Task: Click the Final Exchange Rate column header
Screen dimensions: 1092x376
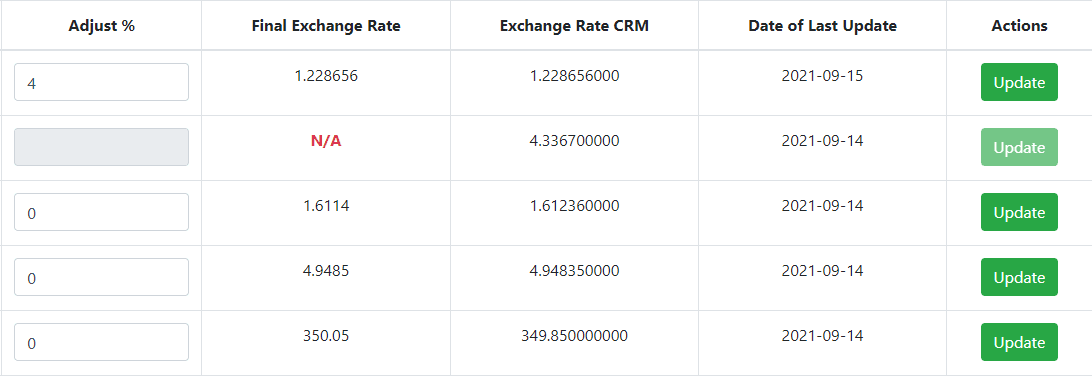Action: pos(326,26)
